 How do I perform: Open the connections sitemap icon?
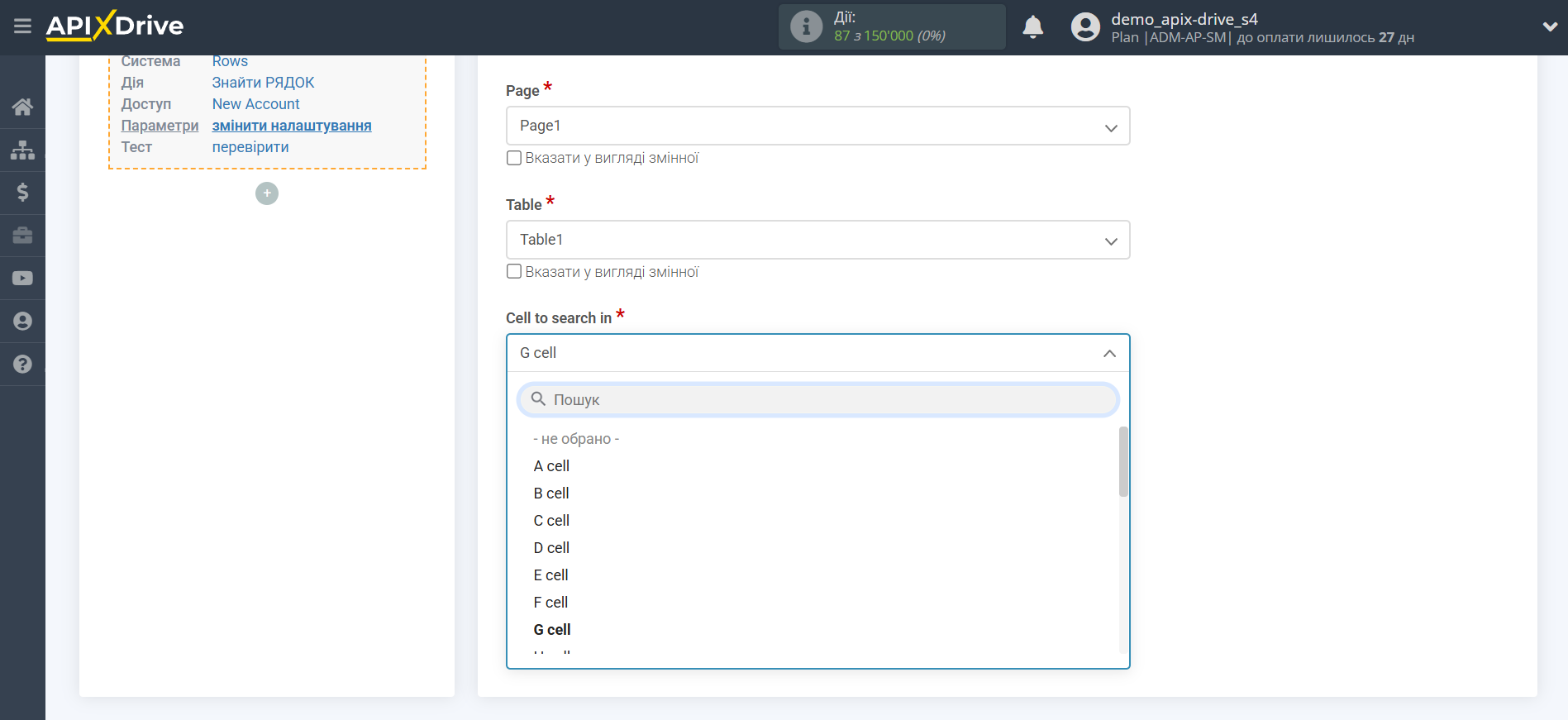(x=22, y=150)
